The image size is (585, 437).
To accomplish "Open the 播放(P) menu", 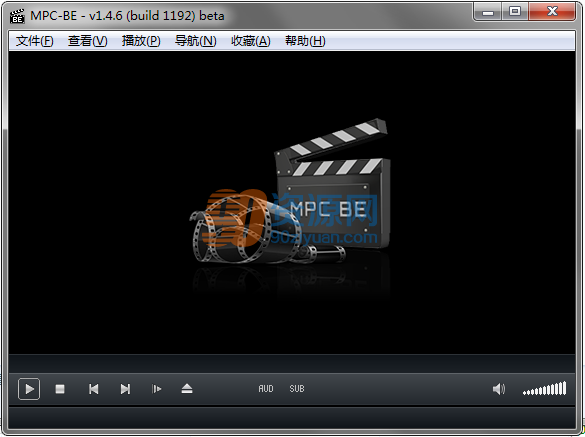I will click(x=141, y=41).
